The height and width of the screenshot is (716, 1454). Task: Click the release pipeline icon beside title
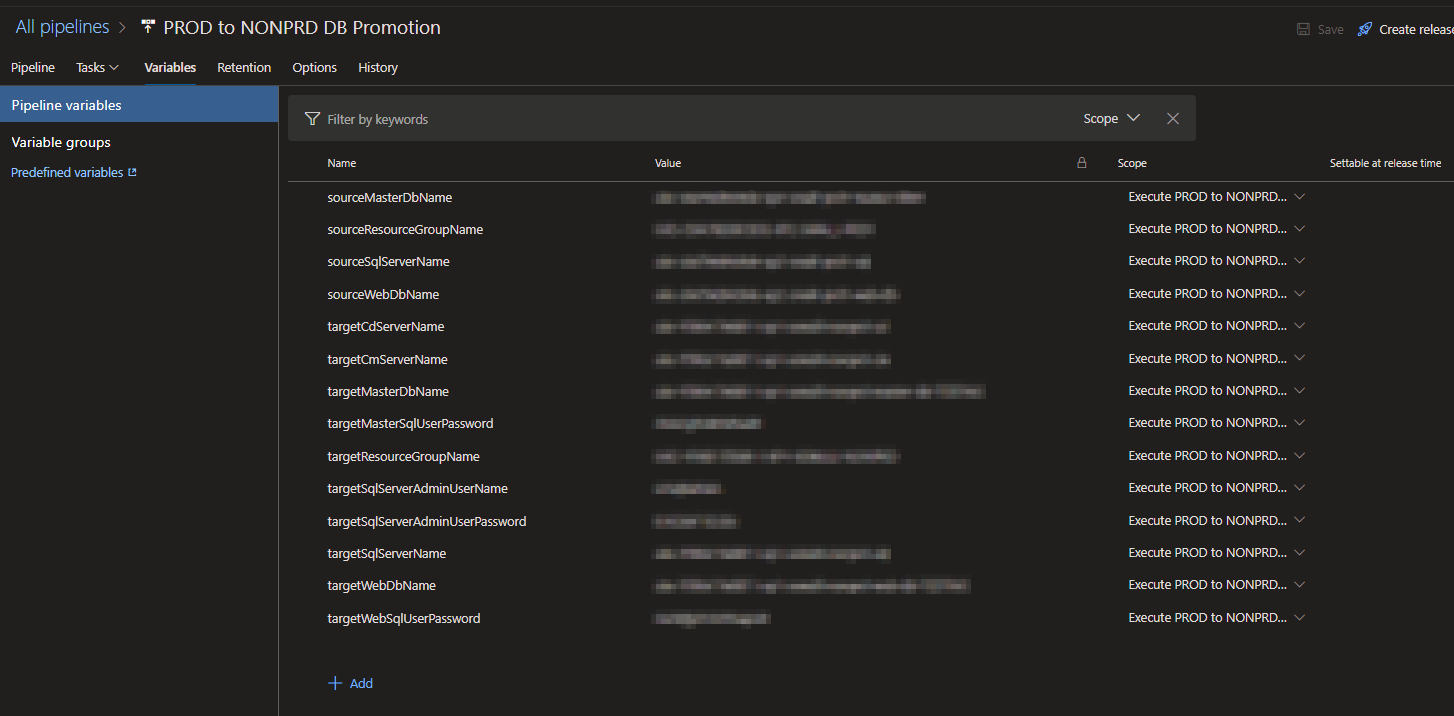click(148, 27)
